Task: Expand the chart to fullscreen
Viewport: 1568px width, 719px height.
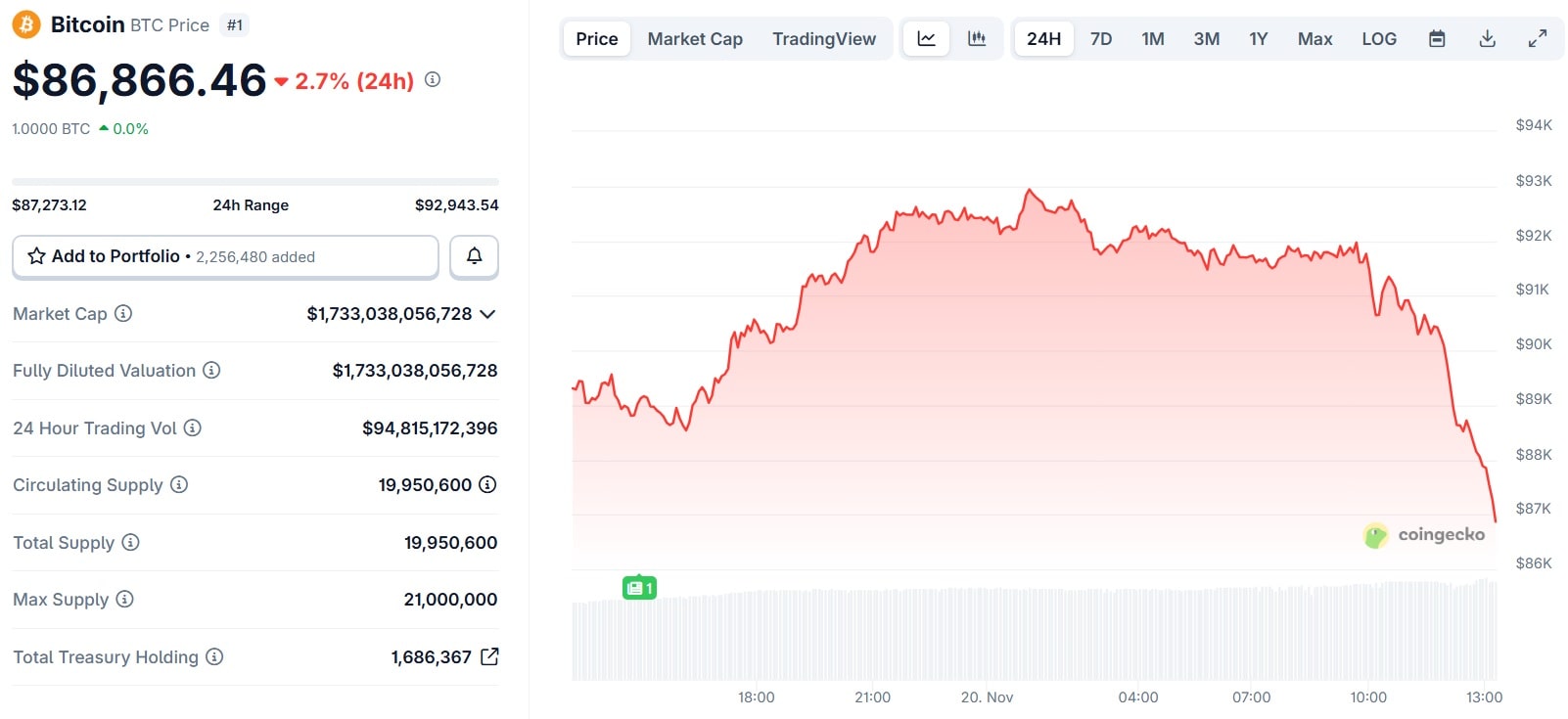Action: (1536, 38)
